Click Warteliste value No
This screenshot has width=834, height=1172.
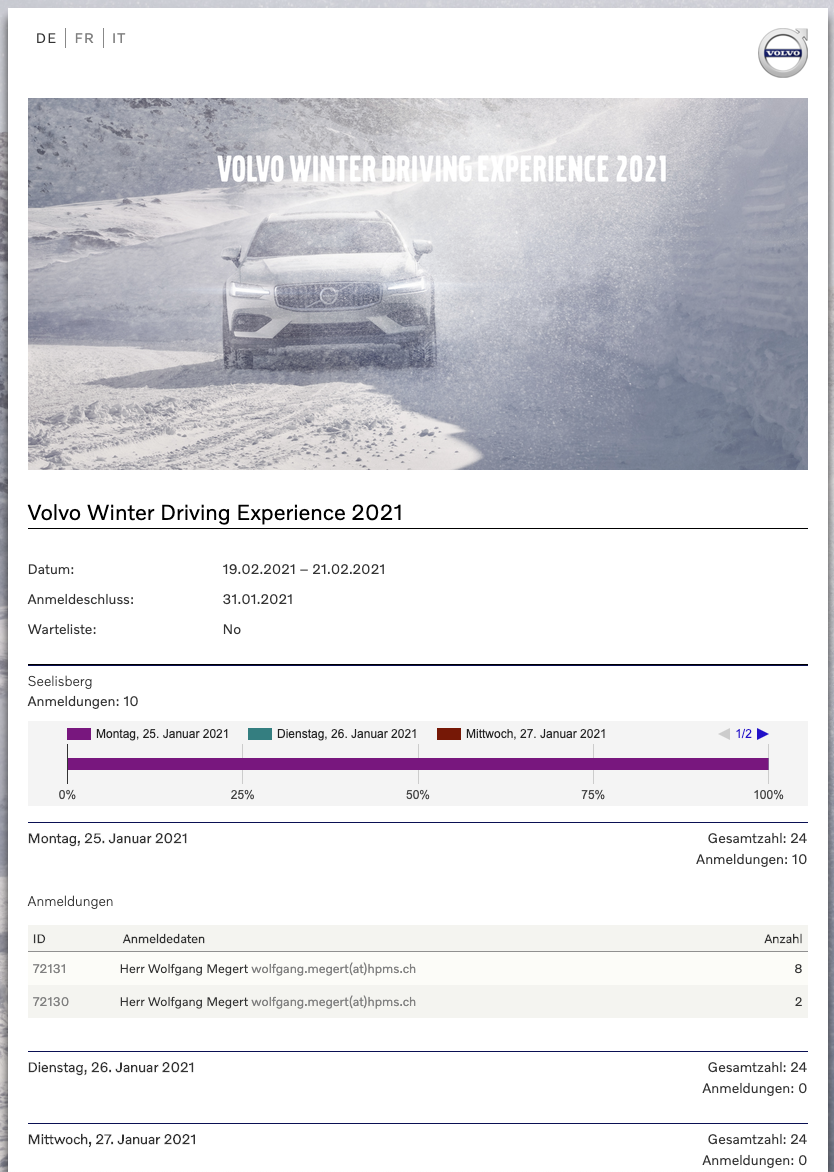tap(232, 629)
